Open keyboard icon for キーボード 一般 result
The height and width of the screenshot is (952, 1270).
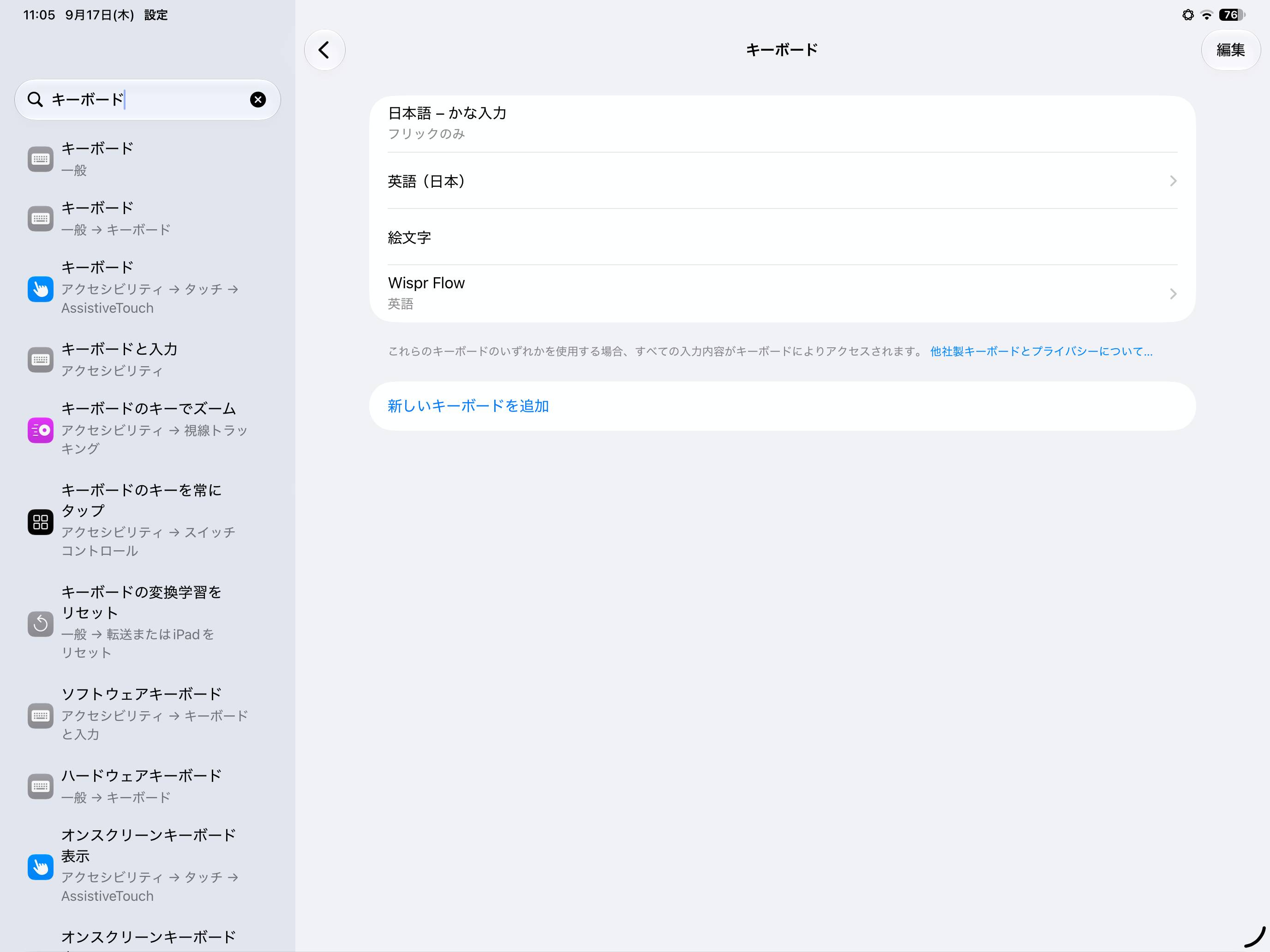coord(40,159)
